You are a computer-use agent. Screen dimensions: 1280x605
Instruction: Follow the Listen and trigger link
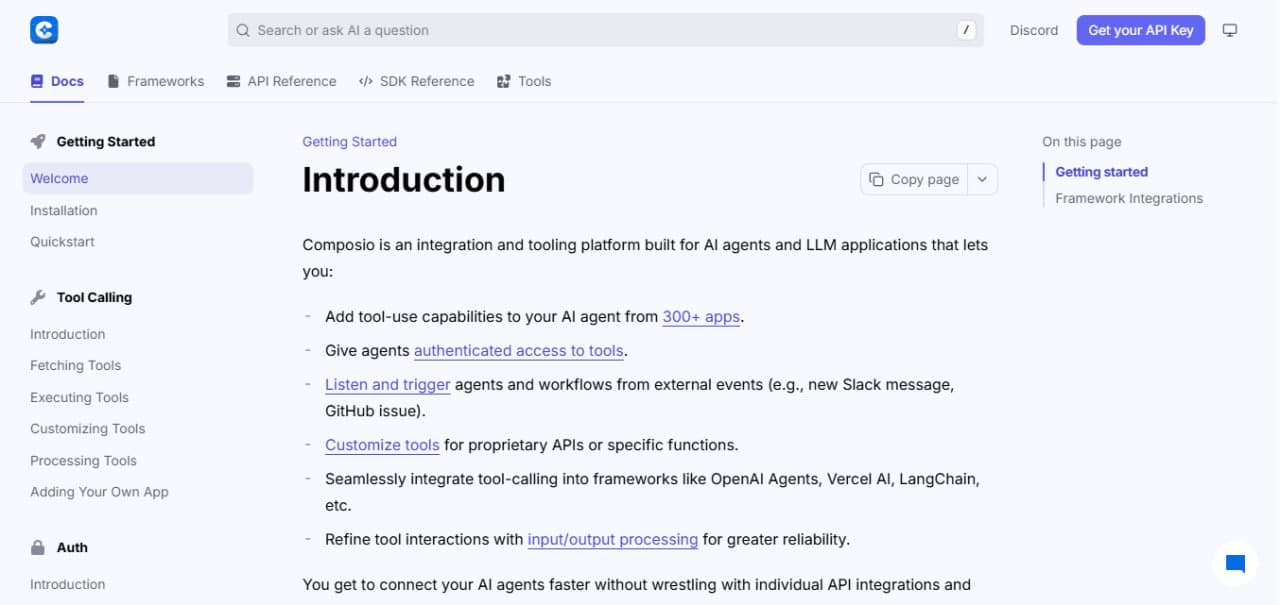[x=388, y=384]
